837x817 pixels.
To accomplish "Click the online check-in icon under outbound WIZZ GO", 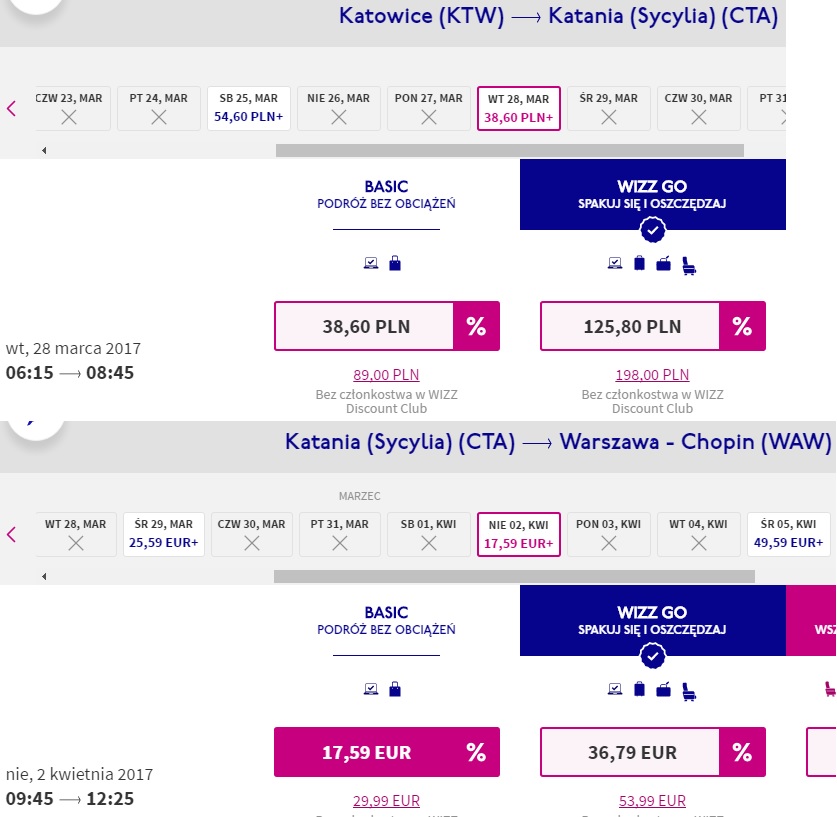I will click(615, 263).
